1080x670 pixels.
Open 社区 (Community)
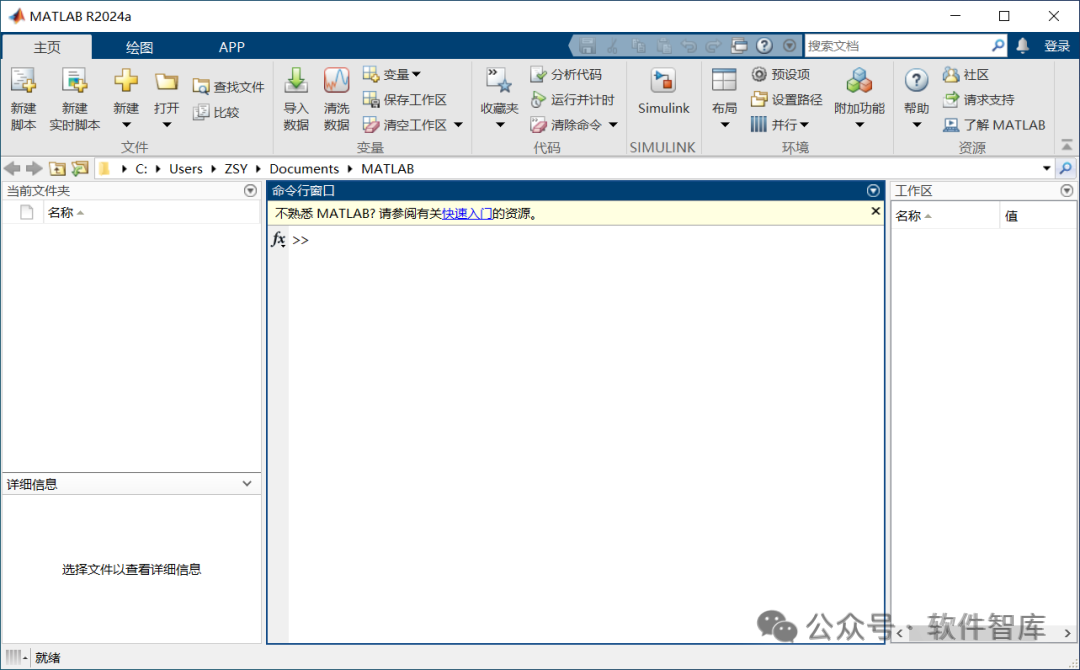pos(966,74)
